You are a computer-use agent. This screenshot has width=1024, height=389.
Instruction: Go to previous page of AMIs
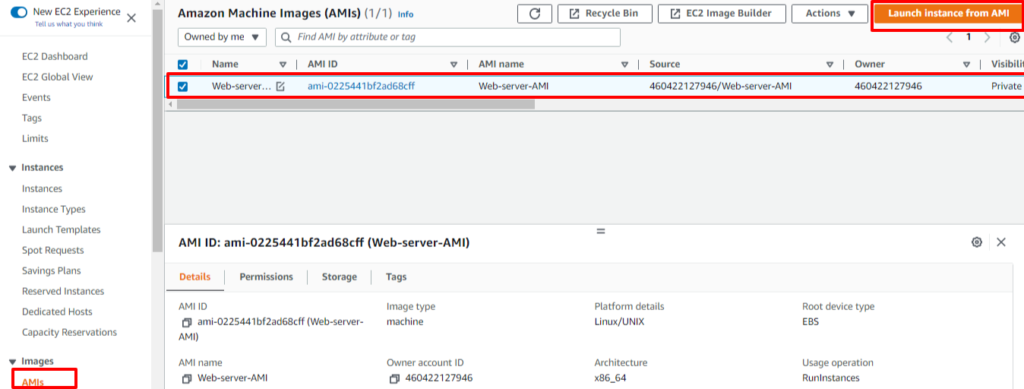click(x=950, y=37)
